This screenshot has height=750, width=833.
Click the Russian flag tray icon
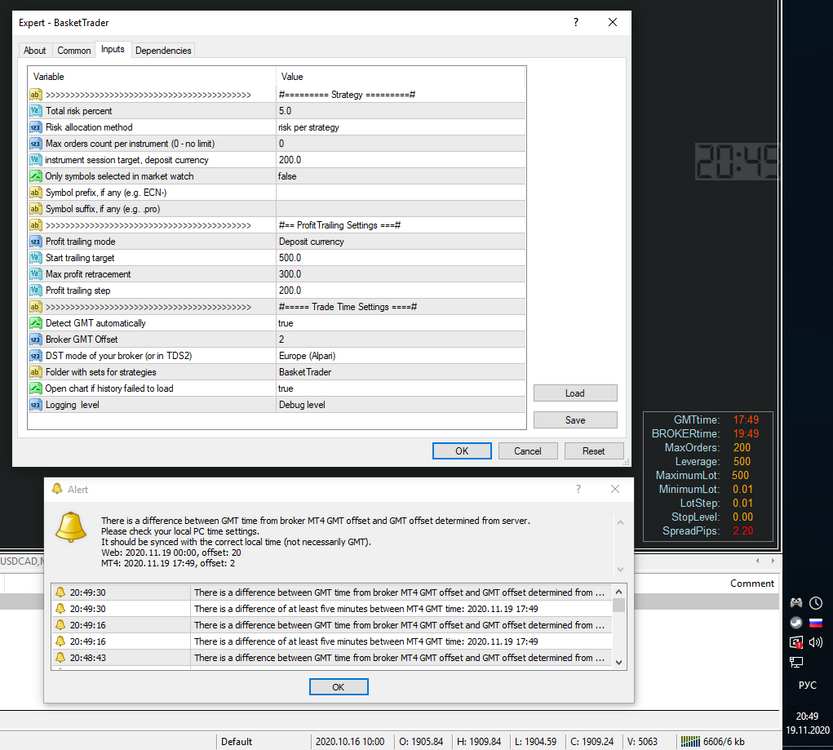816,623
